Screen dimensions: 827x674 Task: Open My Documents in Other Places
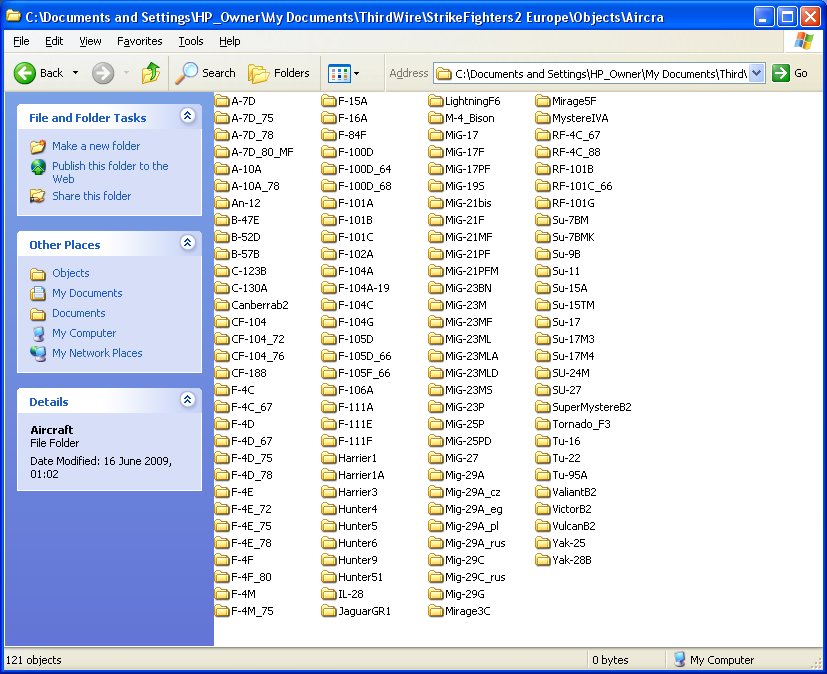click(87, 293)
